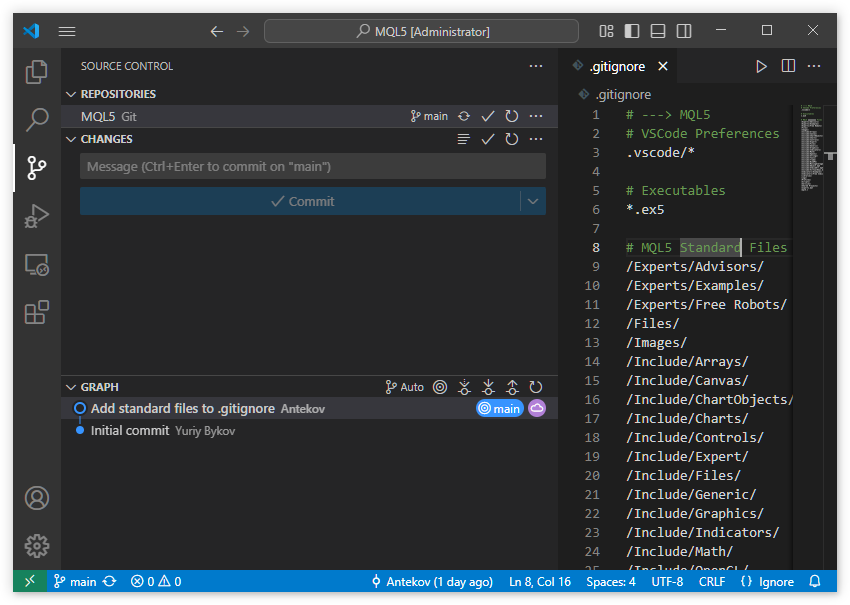This screenshot has height=605, width=850.
Task: Synchronize changes in MQL5 repository row
Action: coord(463,116)
